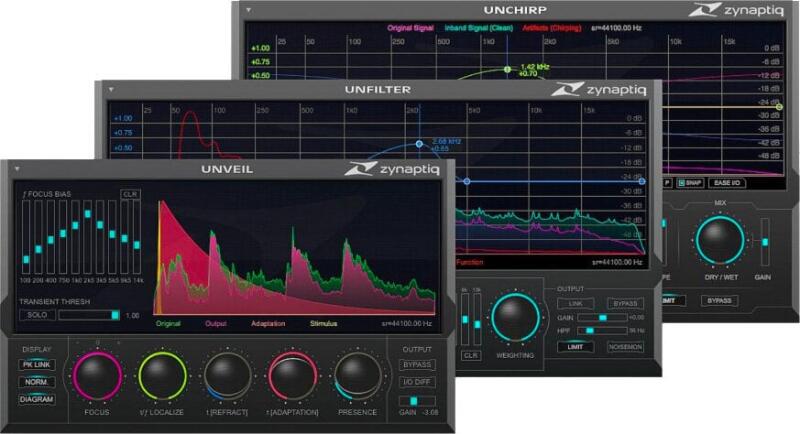Screen dimensions: 800x434
Task: Click the NOISEMON button in UNFILTER
Action: (x=625, y=346)
